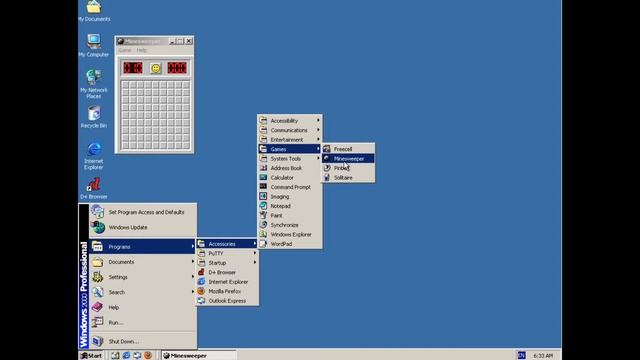Launch D+ Browser from Programs menu
This screenshot has width=640, height=360.
[x=227, y=272]
